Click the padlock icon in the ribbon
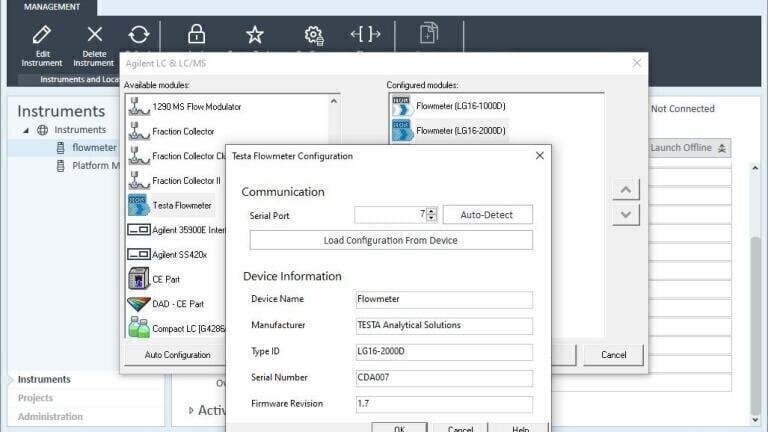The height and width of the screenshot is (432, 768). tap(196, 34)
